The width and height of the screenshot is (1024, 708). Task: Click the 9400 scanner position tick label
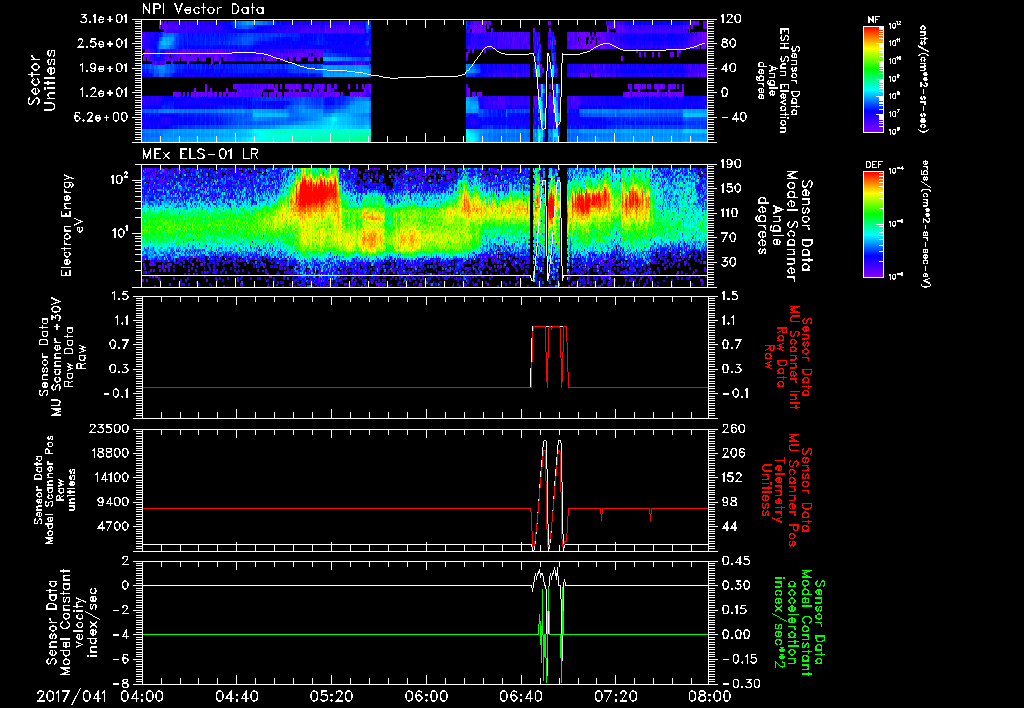click(x=114, y=502)
